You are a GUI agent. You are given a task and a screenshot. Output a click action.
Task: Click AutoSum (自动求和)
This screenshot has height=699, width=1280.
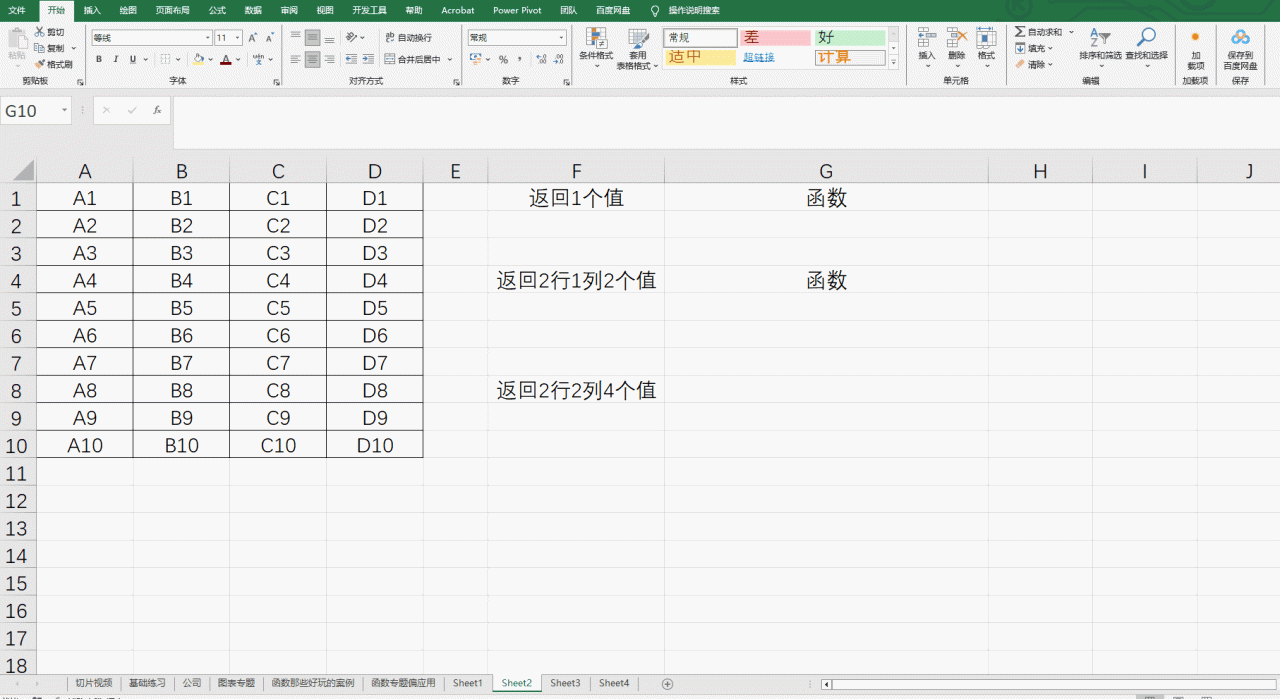coord(1039,32)
